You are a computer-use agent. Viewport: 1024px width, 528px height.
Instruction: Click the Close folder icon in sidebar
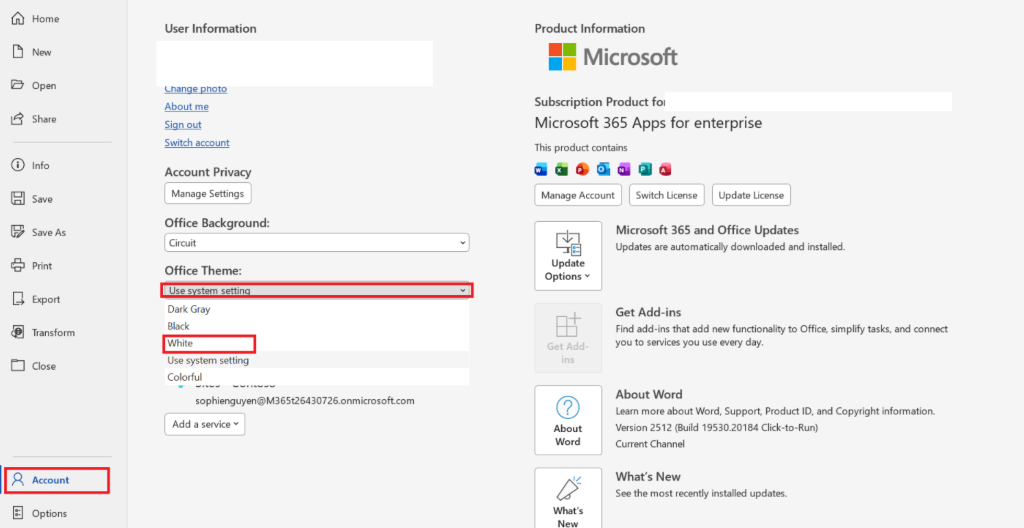(x=18, y=366)
